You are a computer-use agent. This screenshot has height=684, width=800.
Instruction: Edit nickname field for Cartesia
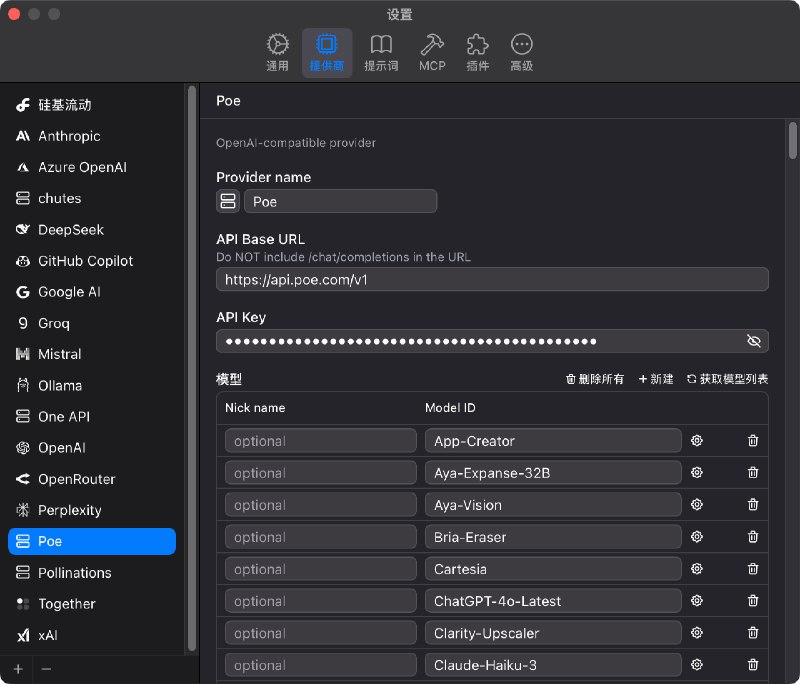click(321, 569)
